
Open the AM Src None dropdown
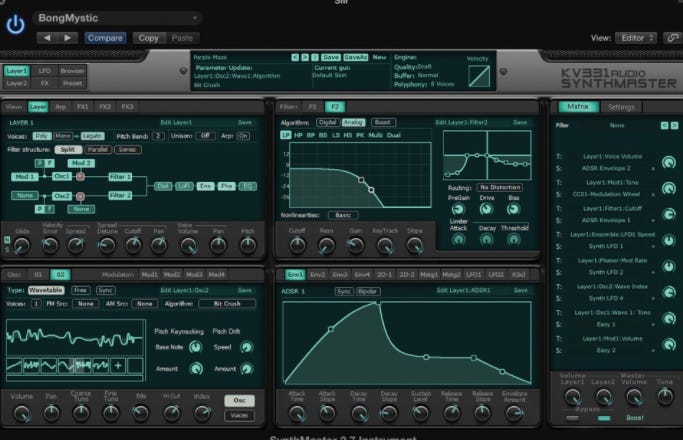point(145,304)
